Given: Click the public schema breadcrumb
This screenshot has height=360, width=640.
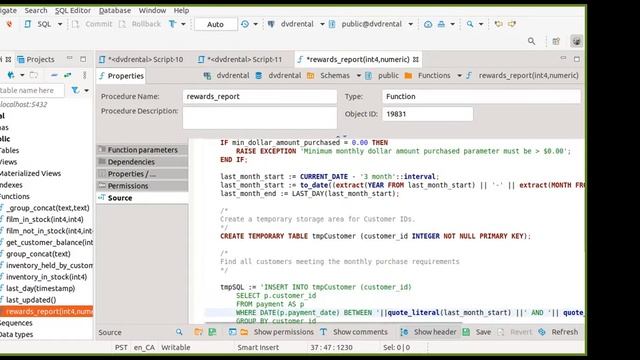Looking at the screenshot, I should tap(382, 76).
